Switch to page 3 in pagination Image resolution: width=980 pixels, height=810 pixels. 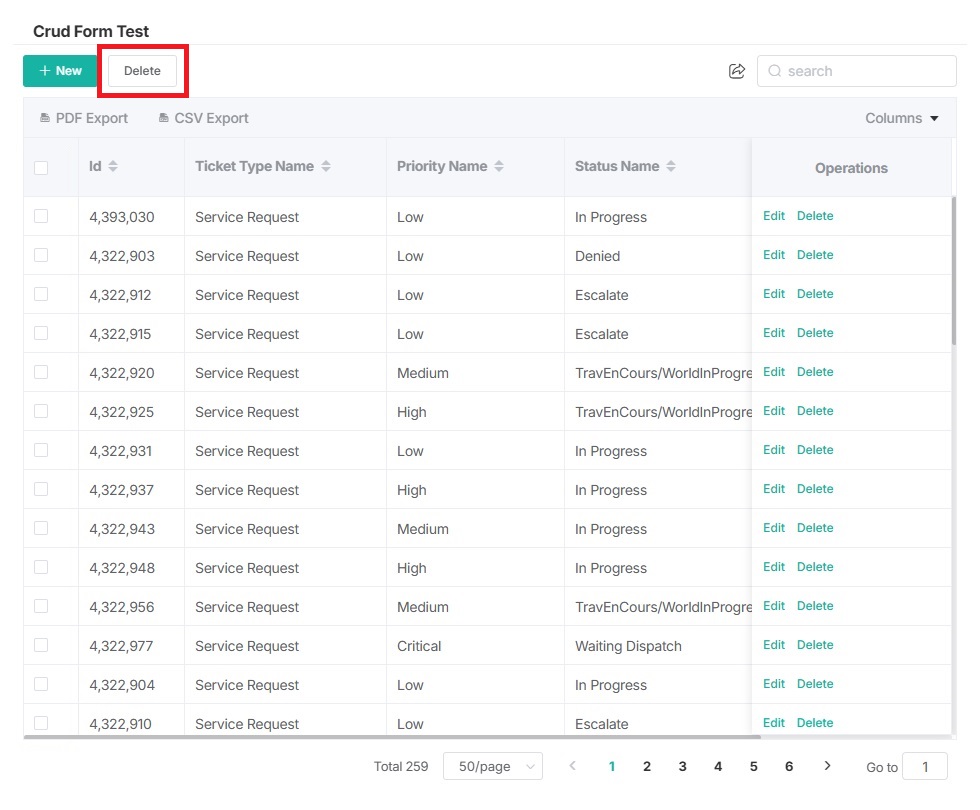682,766
